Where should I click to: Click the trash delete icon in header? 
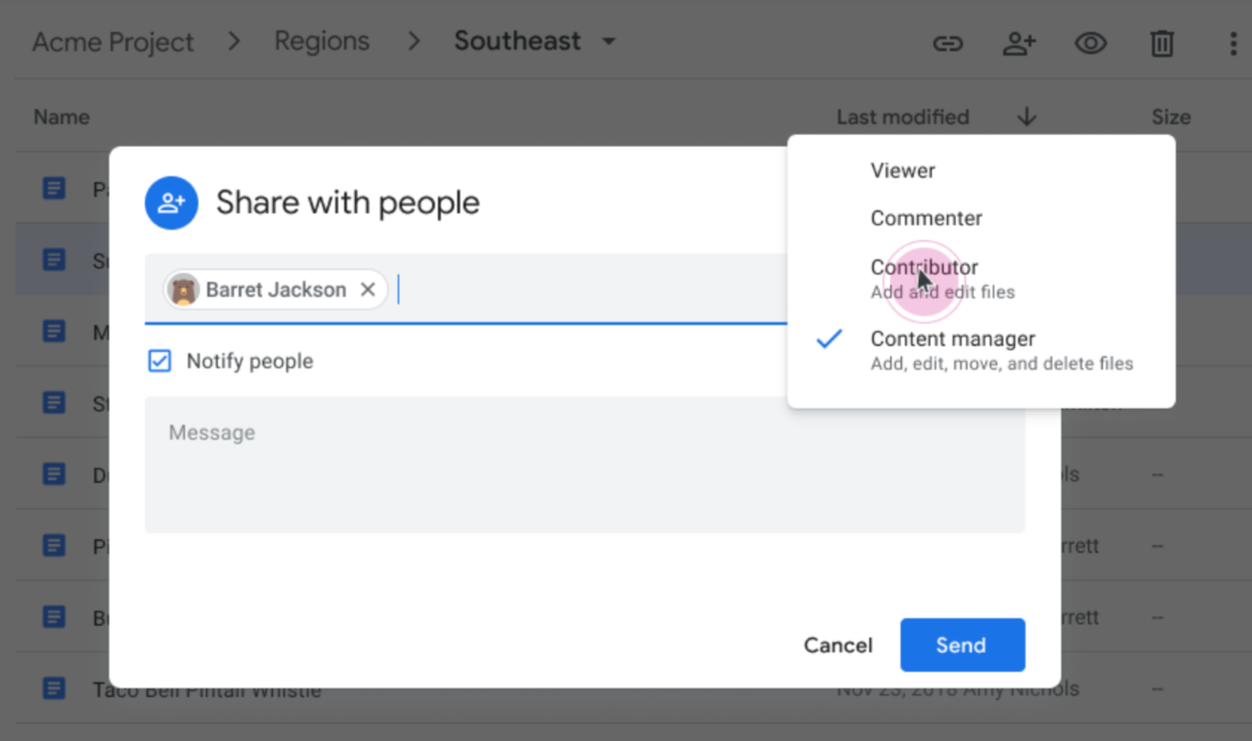click(1161, 43)
